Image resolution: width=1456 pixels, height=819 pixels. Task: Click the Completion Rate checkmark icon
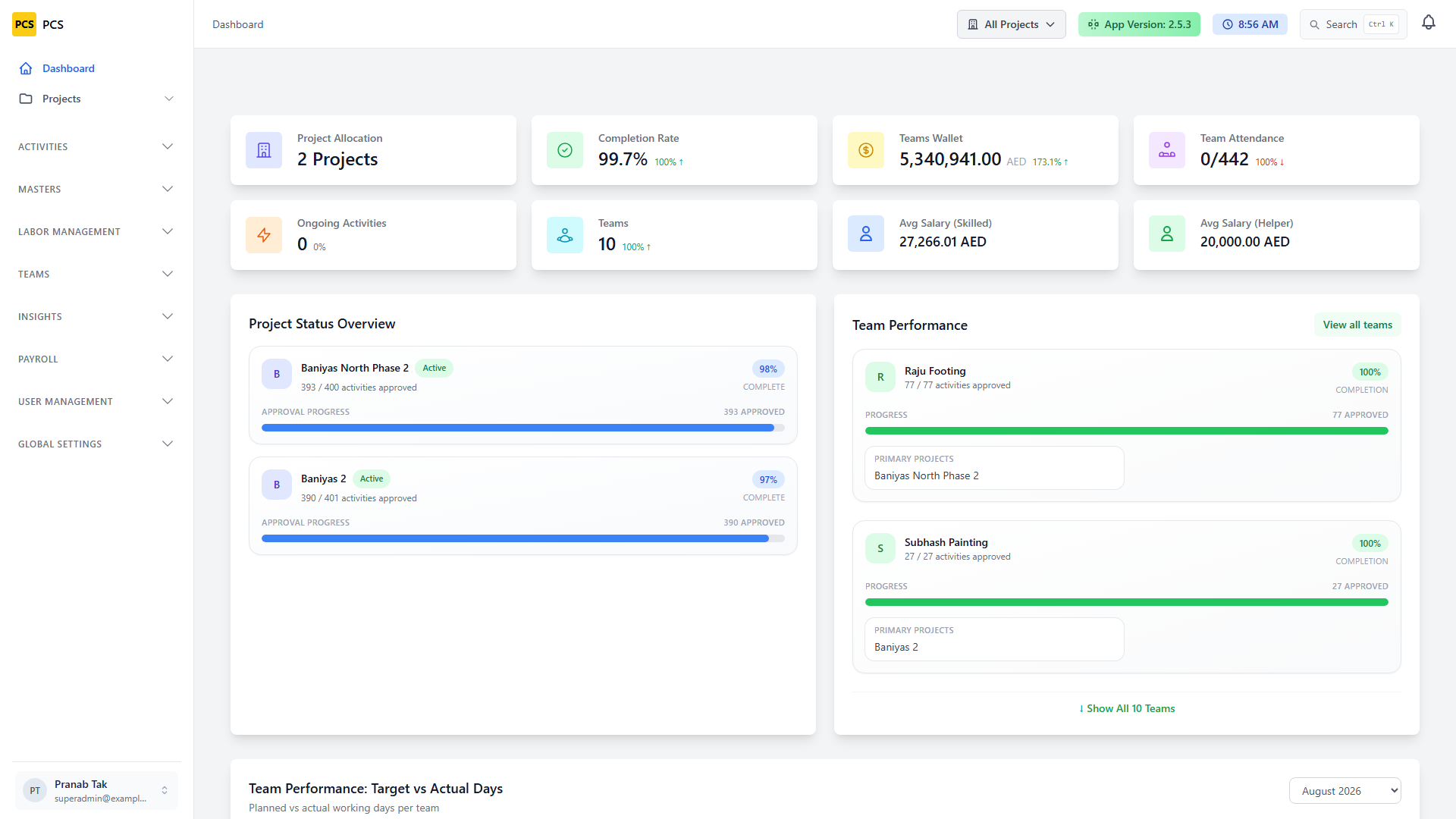pos(565,150)
